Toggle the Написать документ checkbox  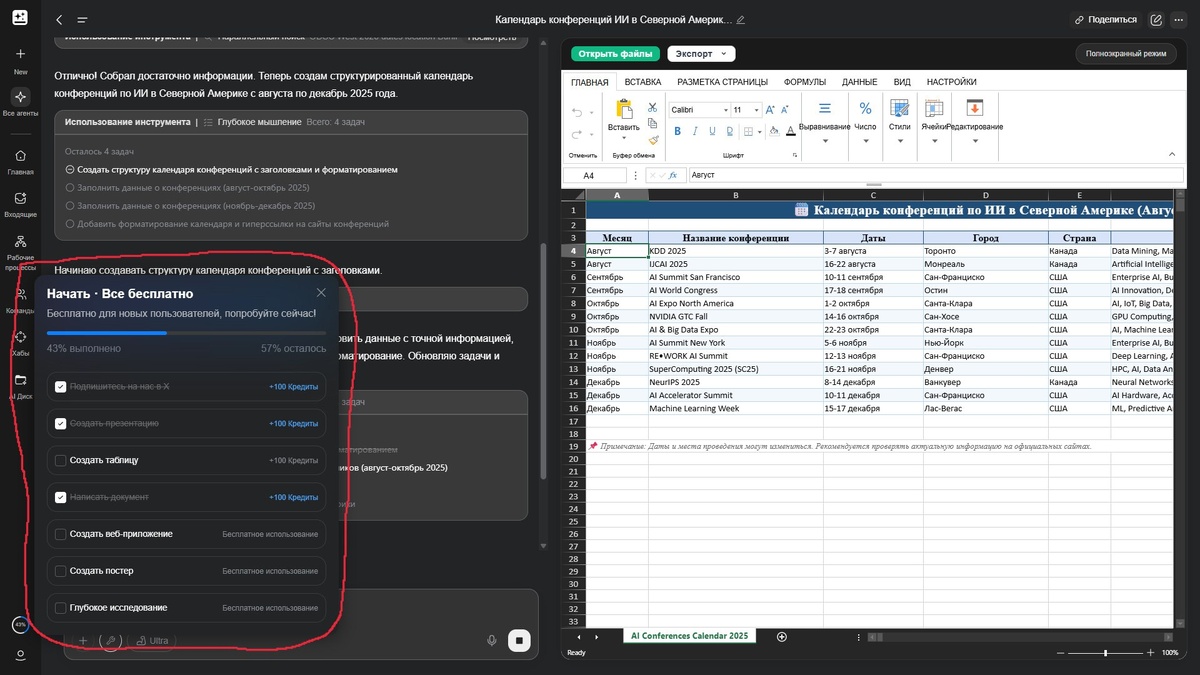tap(61, 497)
